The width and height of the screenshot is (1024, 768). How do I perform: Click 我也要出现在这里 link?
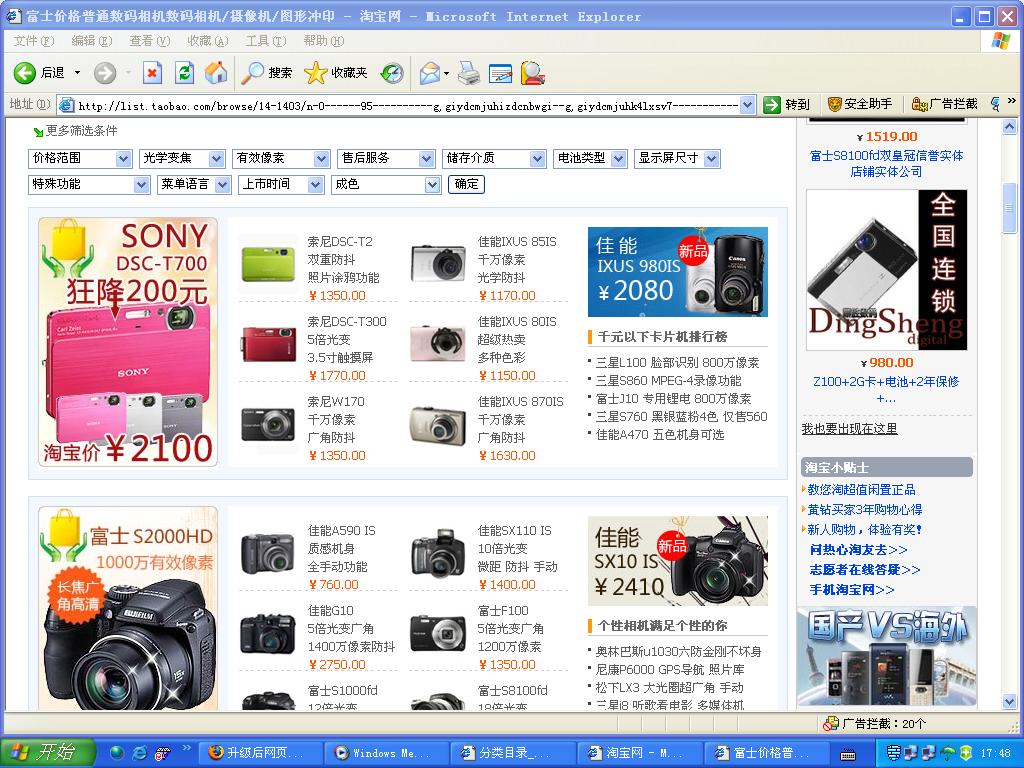pyautogui.click(x=850, y=428)
